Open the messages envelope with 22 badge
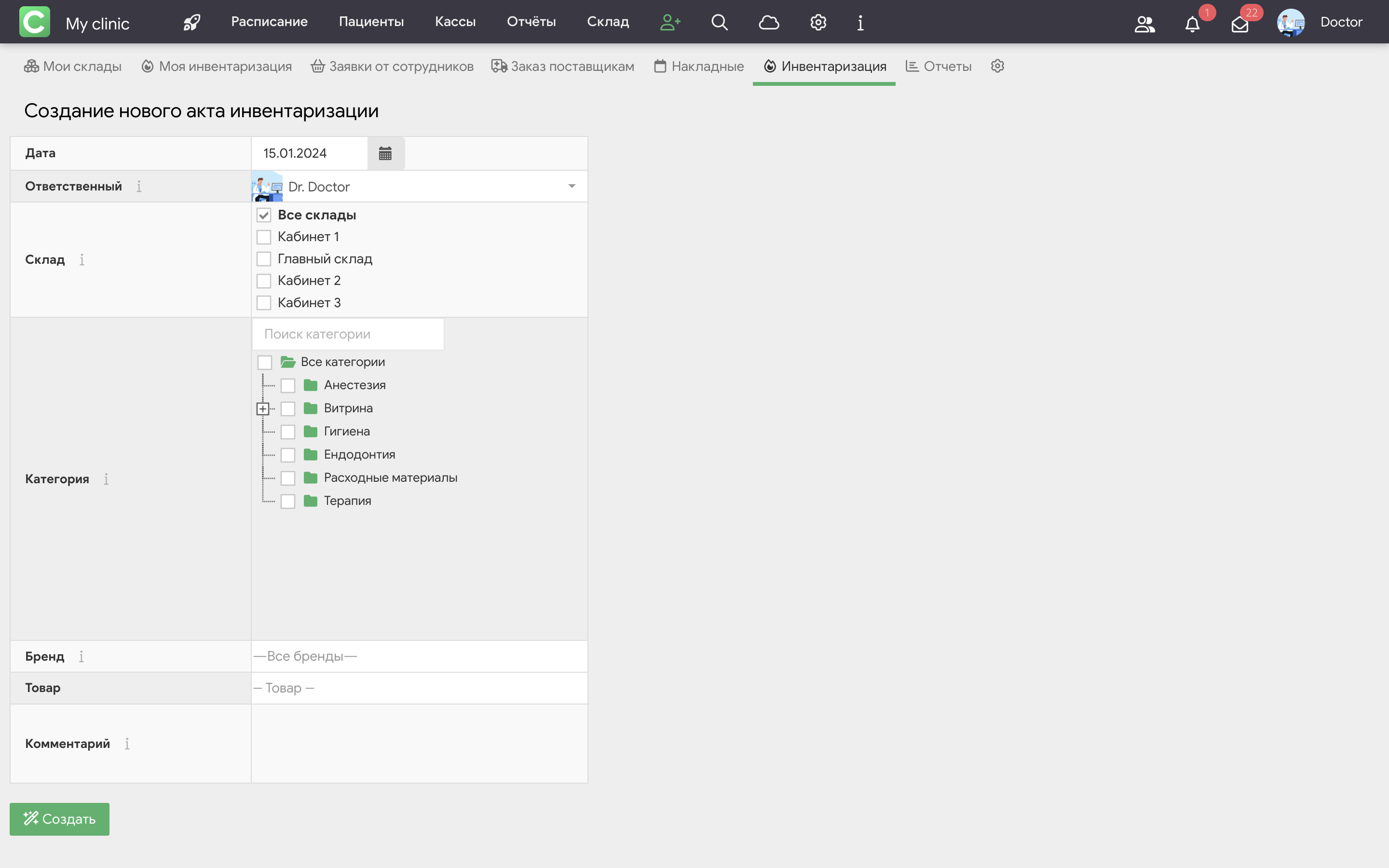This screenshot has width=1389, height=868. (x=1240, y=25)
